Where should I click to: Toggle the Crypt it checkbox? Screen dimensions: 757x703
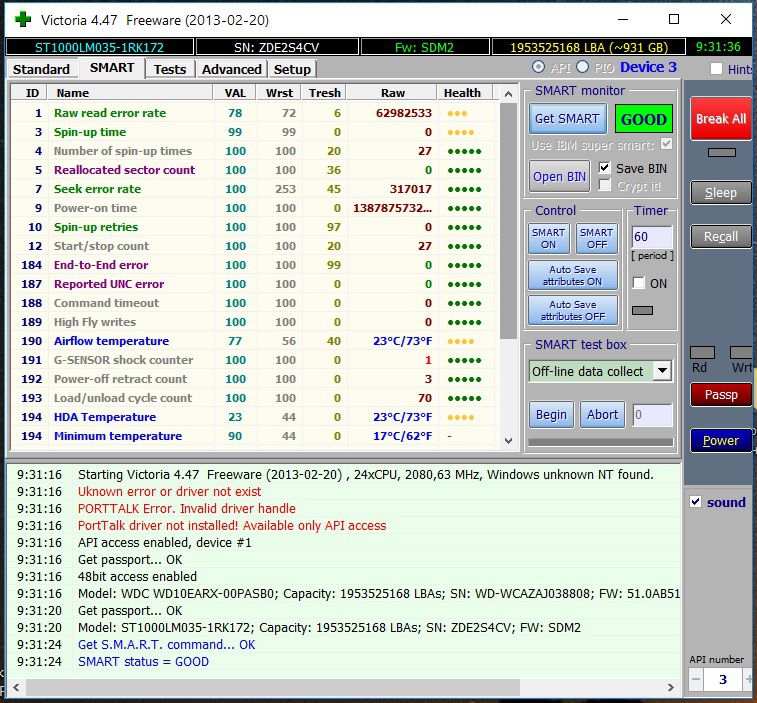click(604, 185)
